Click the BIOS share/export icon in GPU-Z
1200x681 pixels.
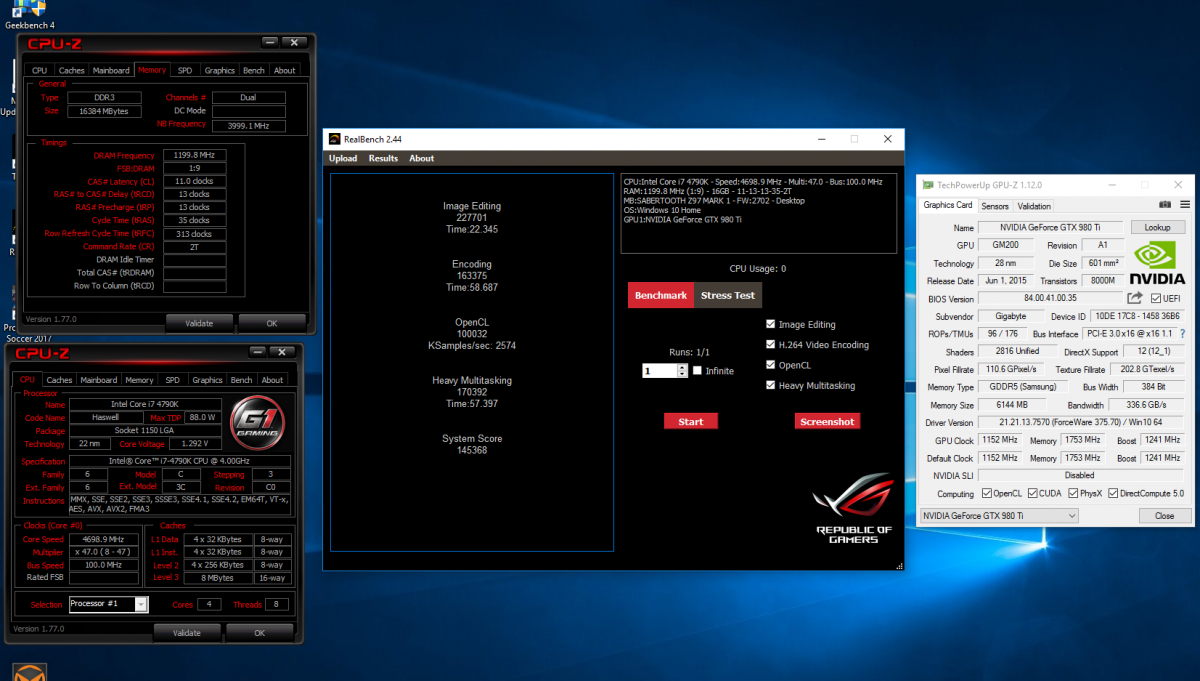click(x=1134, y=298)
